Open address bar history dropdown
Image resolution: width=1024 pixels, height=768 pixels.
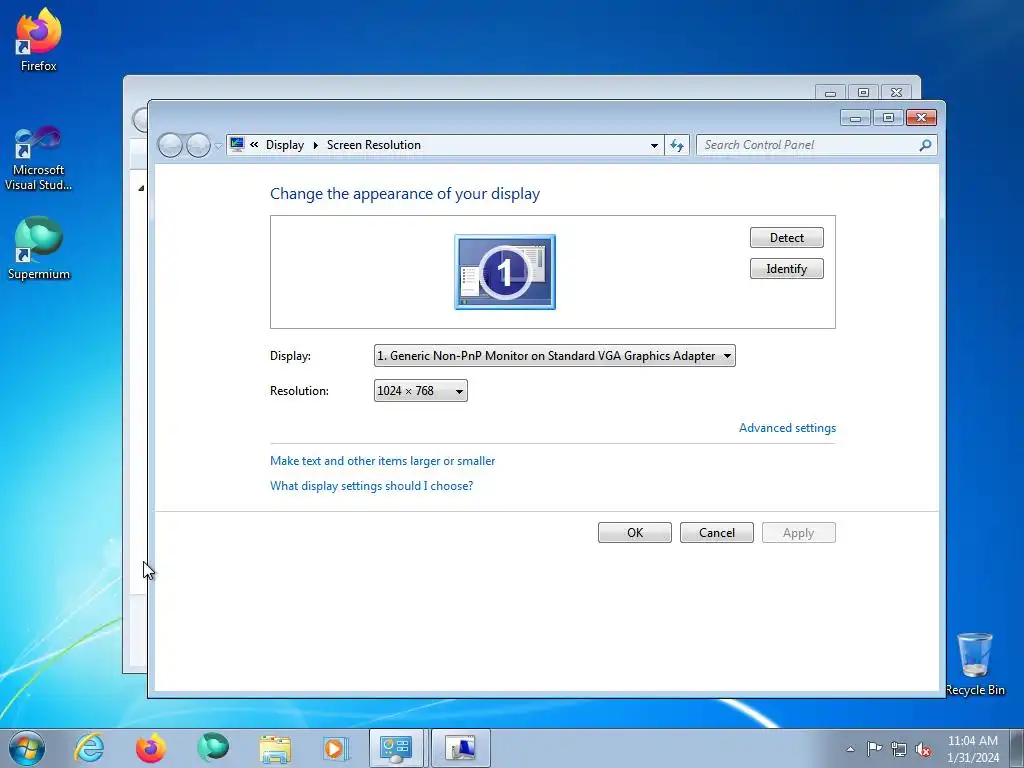(x=654, y=146)
